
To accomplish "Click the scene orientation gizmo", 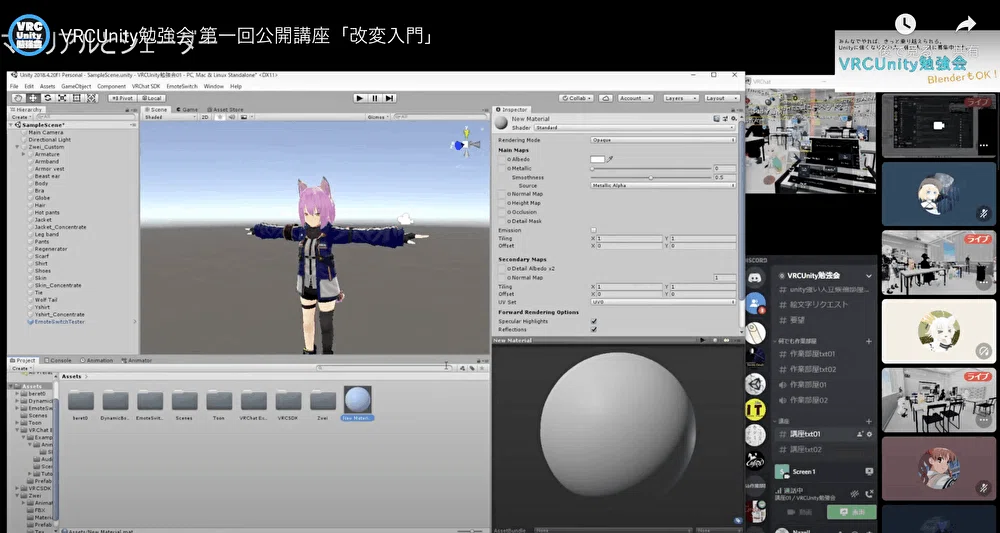I will pyautogui.click(x=467, y=143).
